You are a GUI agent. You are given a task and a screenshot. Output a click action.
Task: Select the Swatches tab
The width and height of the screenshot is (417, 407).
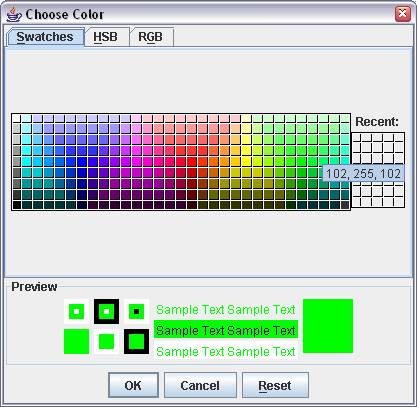tap(45, 37)
